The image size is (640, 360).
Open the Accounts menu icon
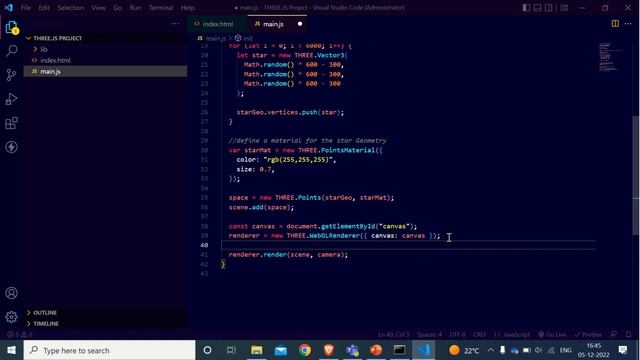(x=12, y=293)
